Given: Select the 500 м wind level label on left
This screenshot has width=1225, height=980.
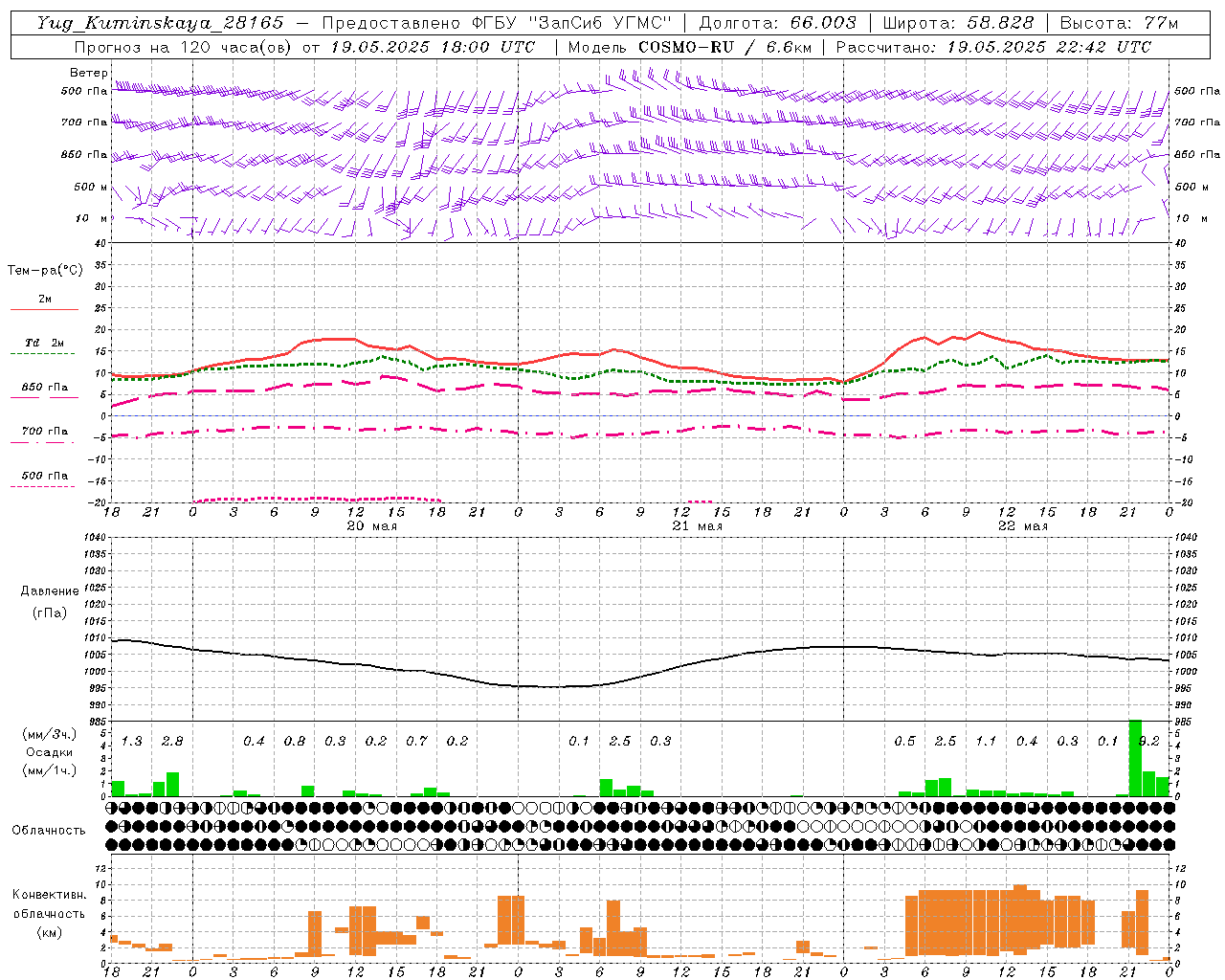Looking at the screenshot, I should pyautogui.click(x=91, y=187).
